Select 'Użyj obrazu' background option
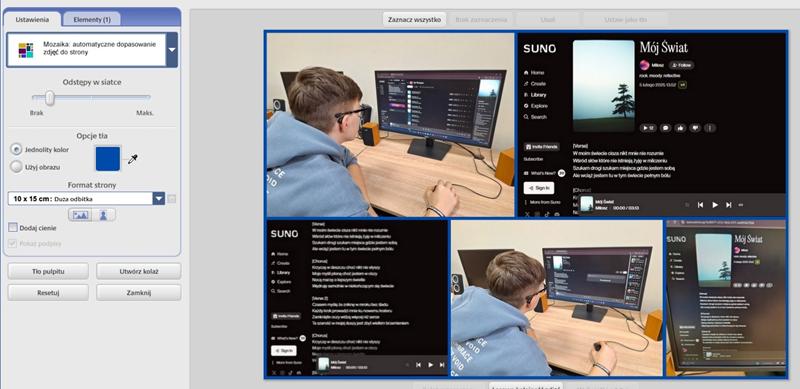Screen dimensions: 800x389 pyautogui.click(x=16, y=166)
